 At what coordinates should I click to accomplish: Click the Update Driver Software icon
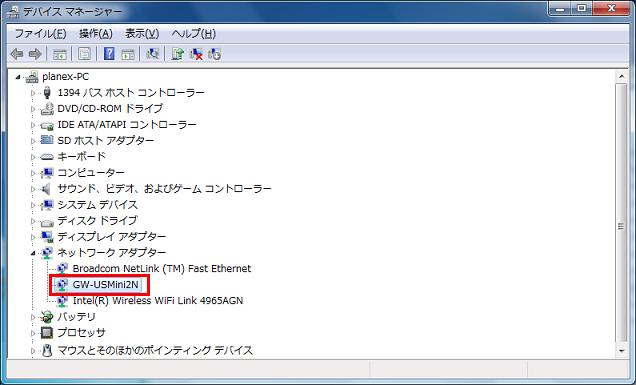point(178,54)
